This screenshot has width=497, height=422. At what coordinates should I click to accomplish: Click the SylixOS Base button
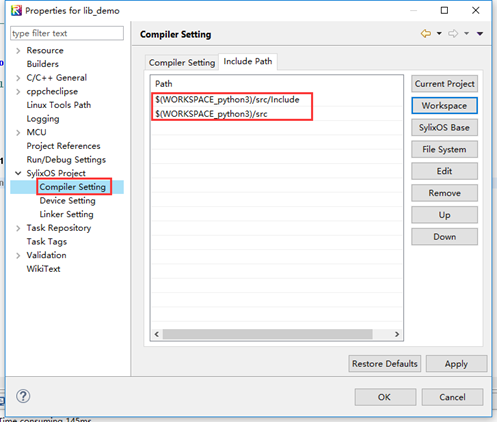point(444,127)
